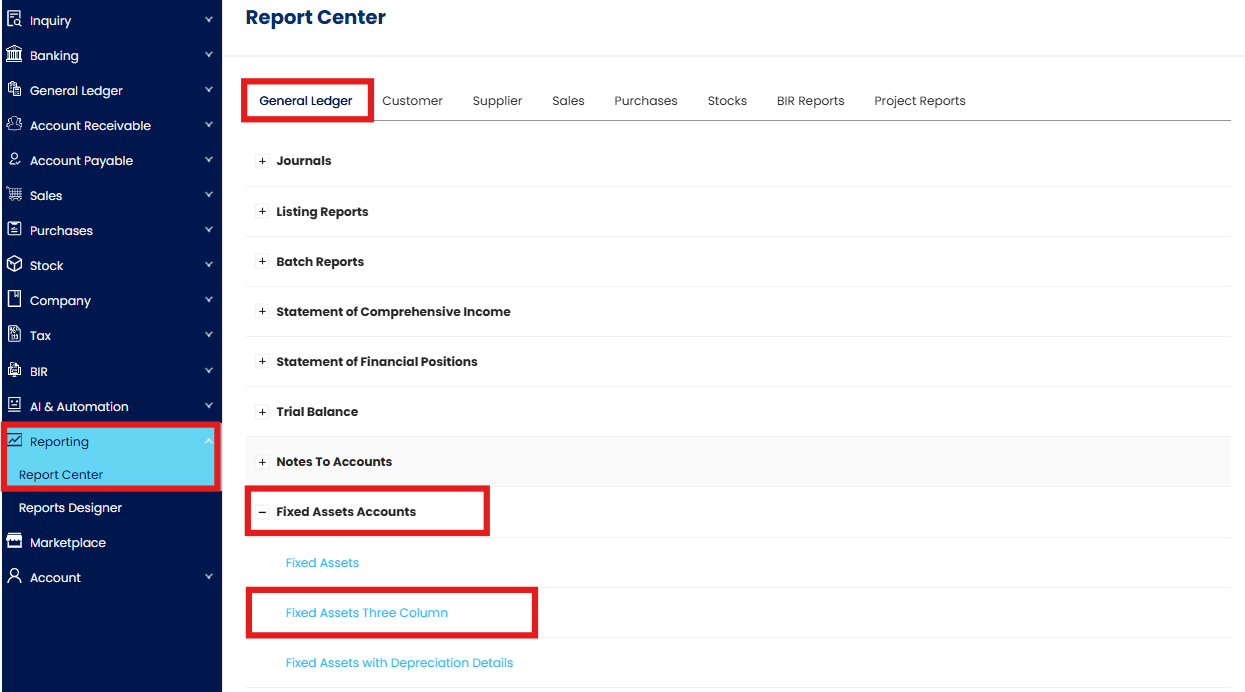Expand the Tax menu chevron
The width and height of the screenshot is (1245, 692).
tap(208, 334)
